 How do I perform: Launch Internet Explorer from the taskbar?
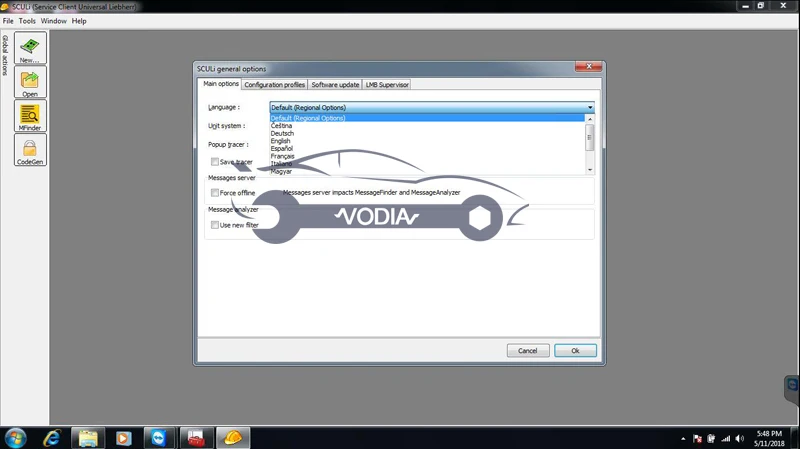coord(52,438)
